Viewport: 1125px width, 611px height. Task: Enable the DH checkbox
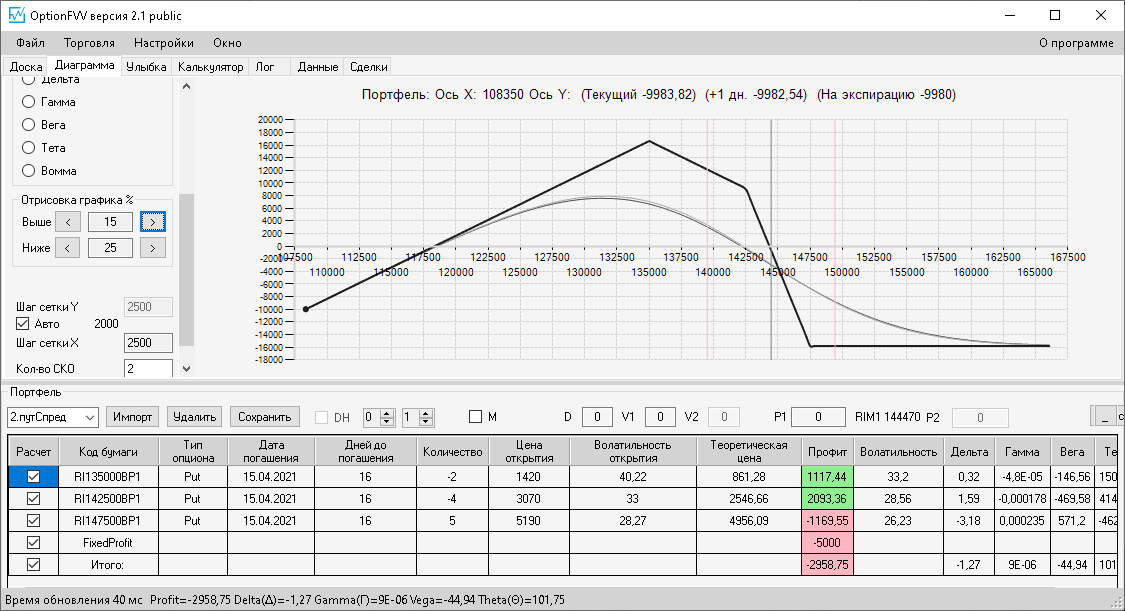(x=321, y=417)
